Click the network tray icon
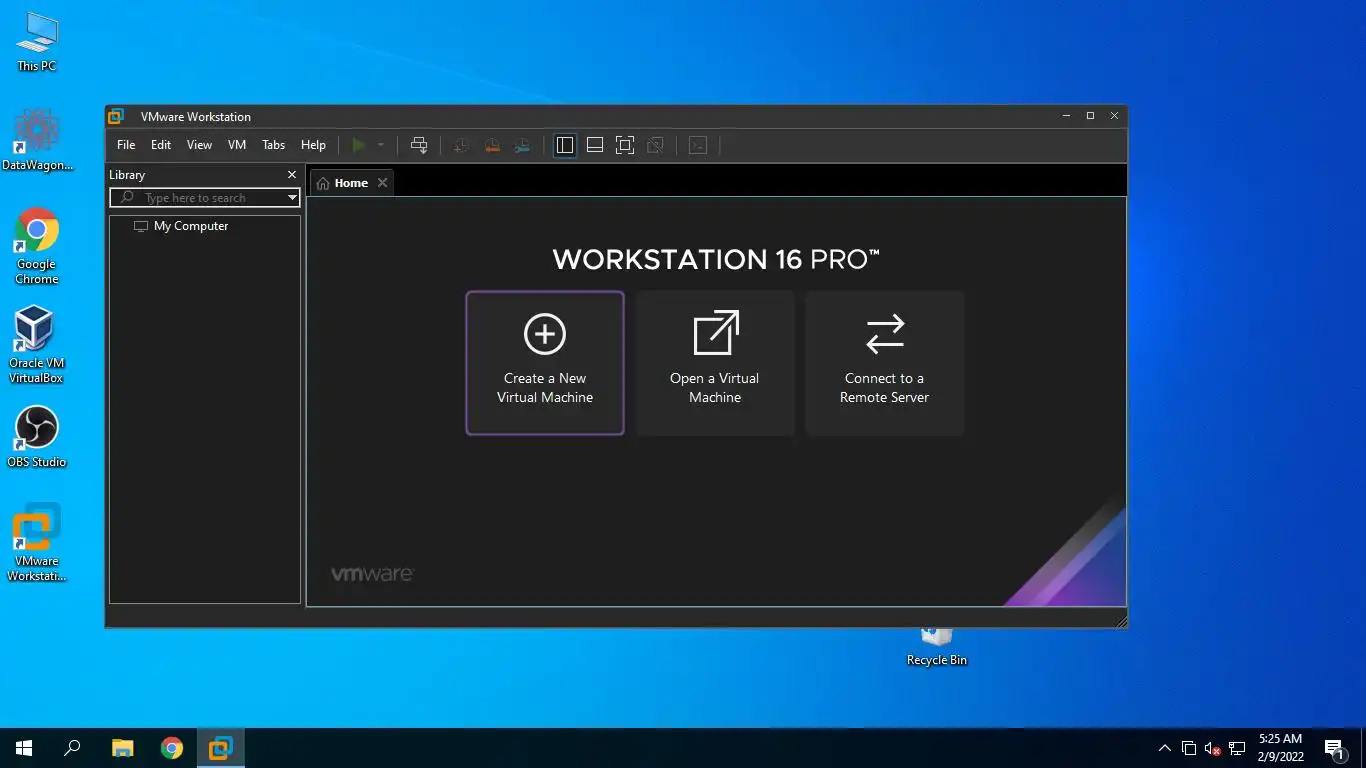The image size is (1366, 768). pos(1237,748)
